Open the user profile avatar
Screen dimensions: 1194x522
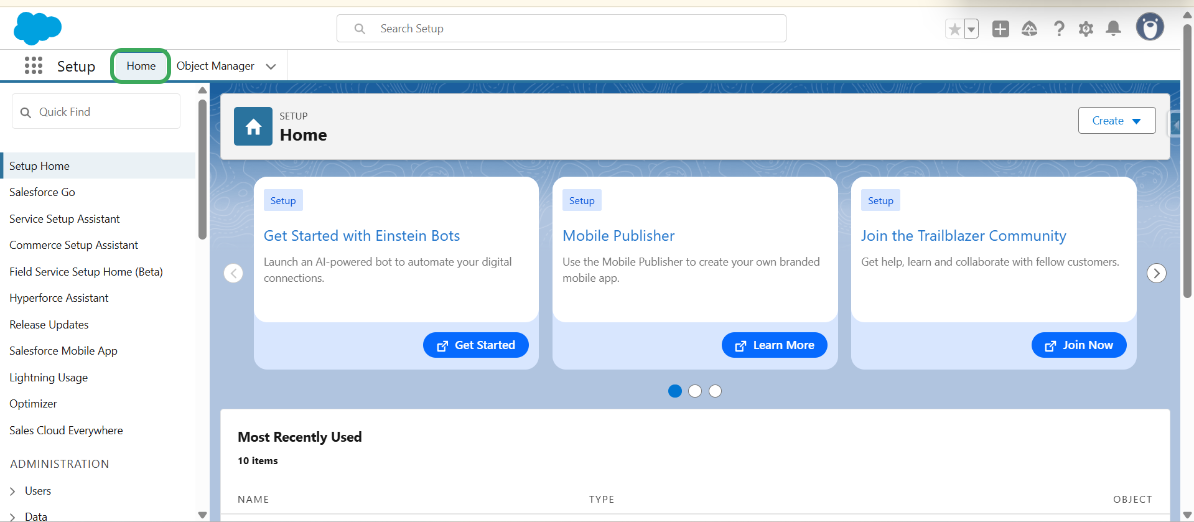tap(1150, 27)
